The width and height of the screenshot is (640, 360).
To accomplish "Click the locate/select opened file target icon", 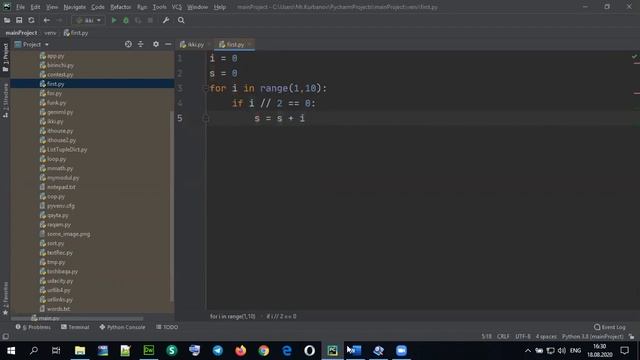I will (128, 44).
